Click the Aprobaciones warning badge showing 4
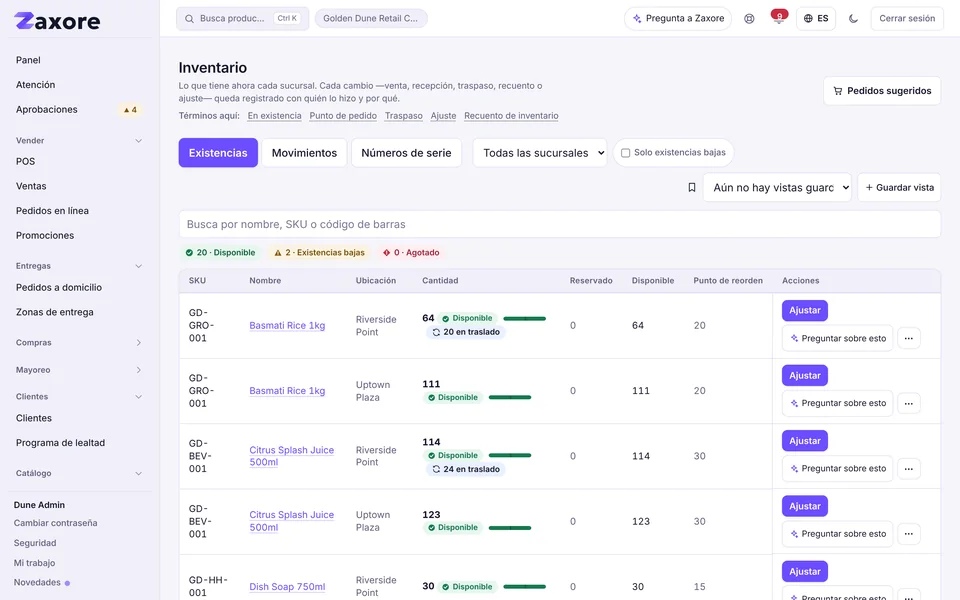The image size is (960, 600). pyautogui.click(x=130, y=110)
